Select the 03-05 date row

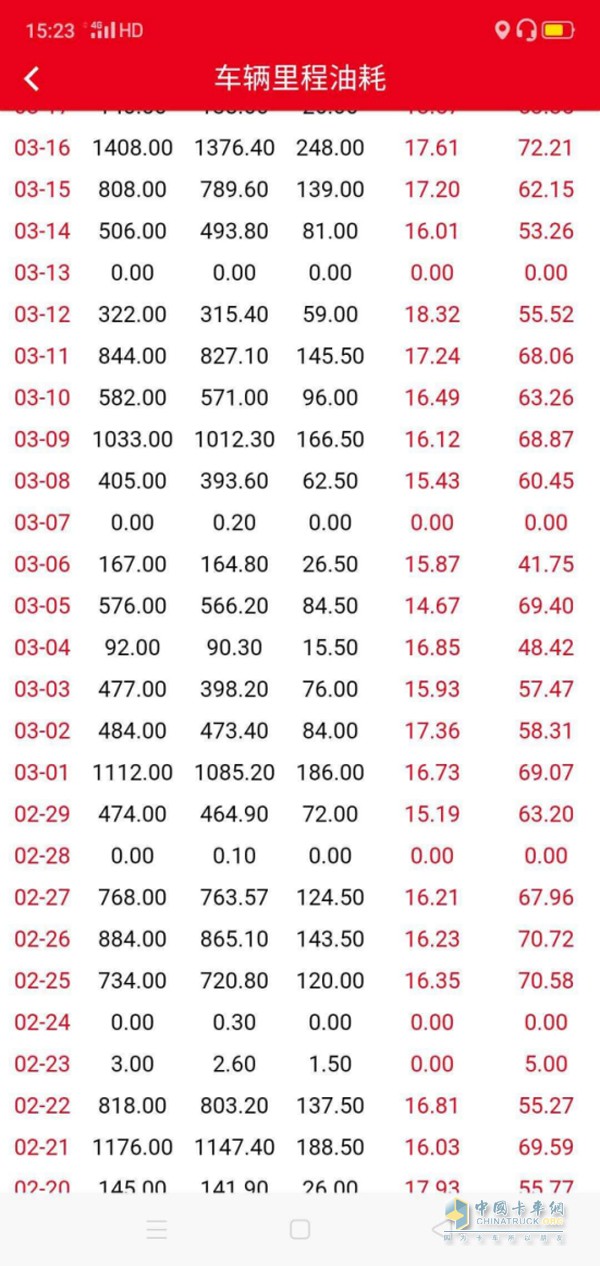click(x=42, y=606)
